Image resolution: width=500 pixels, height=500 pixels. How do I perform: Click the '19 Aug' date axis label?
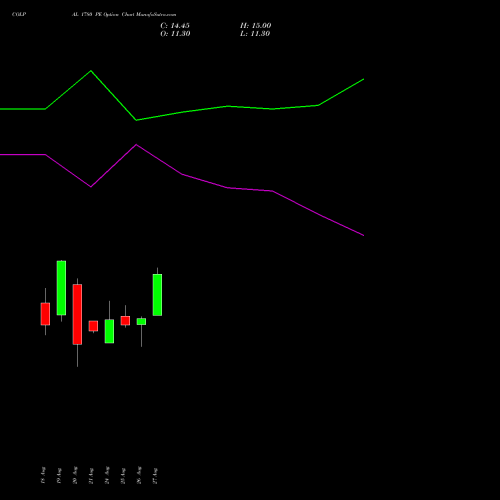[x=59, y=475]
